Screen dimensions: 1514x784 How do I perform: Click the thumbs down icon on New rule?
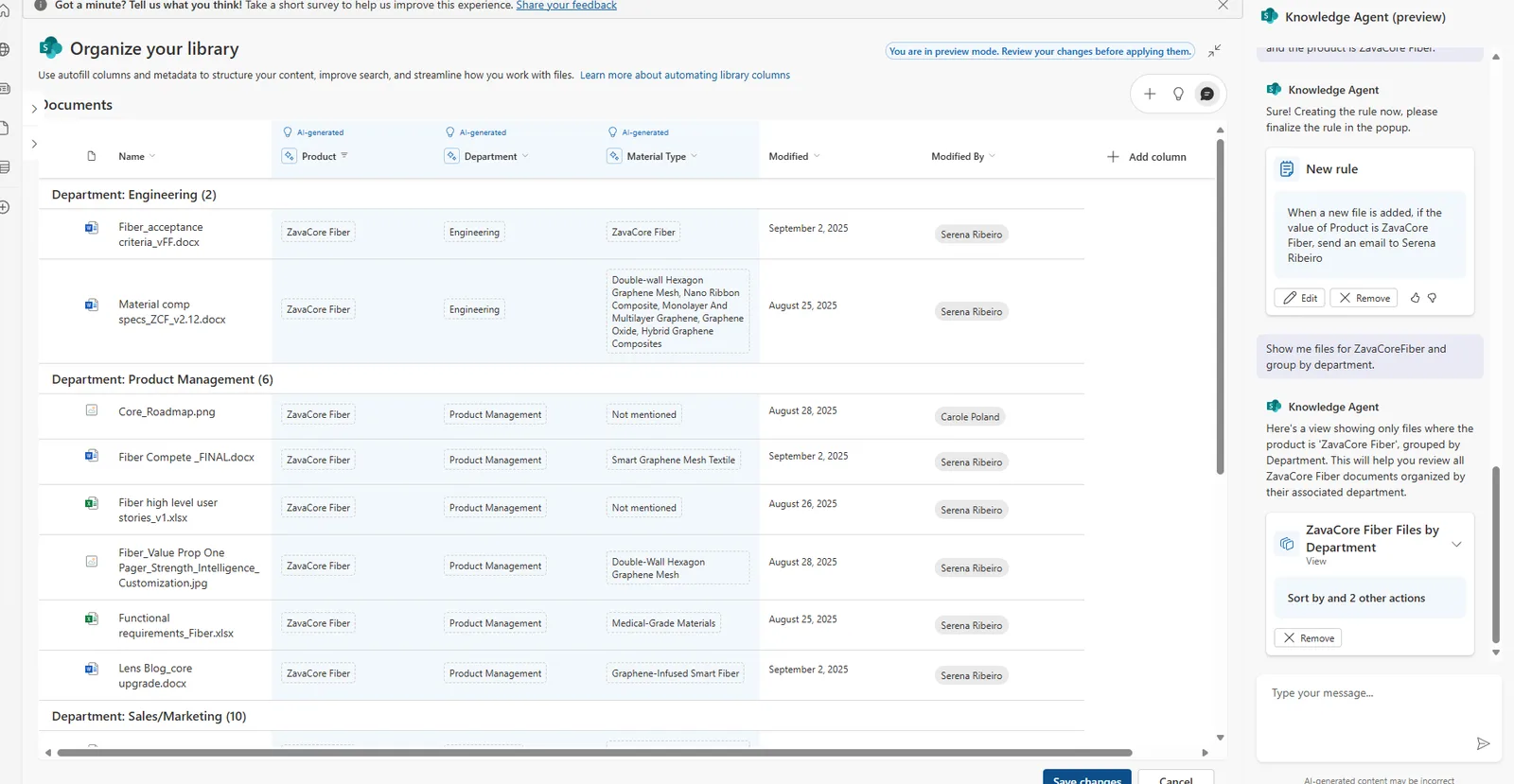pyautogui.click(x=1433, y=298)
